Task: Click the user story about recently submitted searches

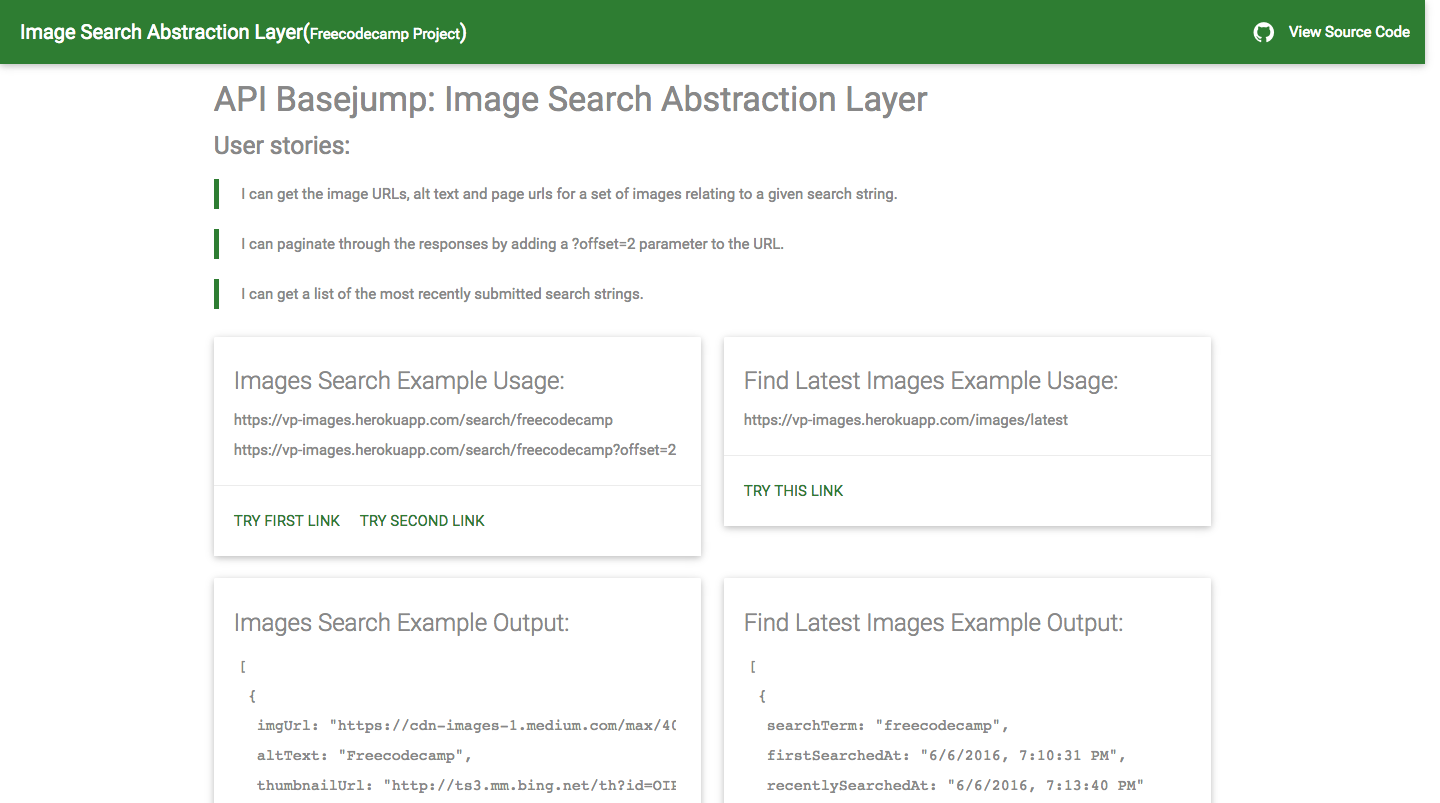Action: [x=442, y=294]
